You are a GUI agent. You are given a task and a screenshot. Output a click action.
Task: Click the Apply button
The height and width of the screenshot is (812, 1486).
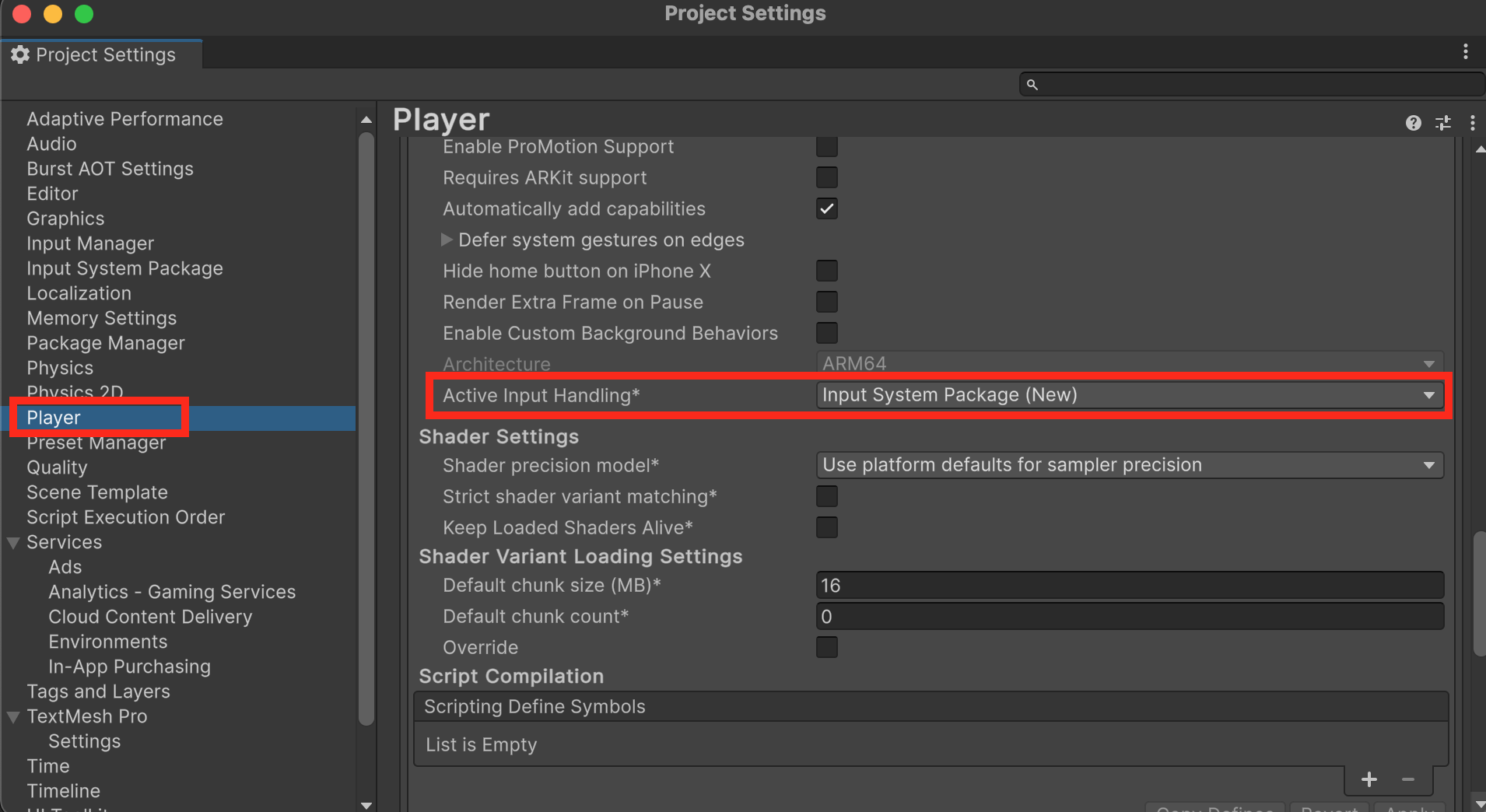click(x=1409, y=808)
